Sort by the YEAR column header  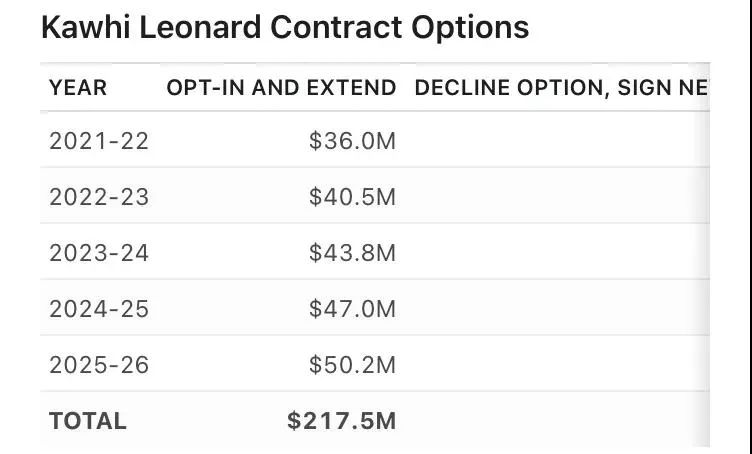77,88
